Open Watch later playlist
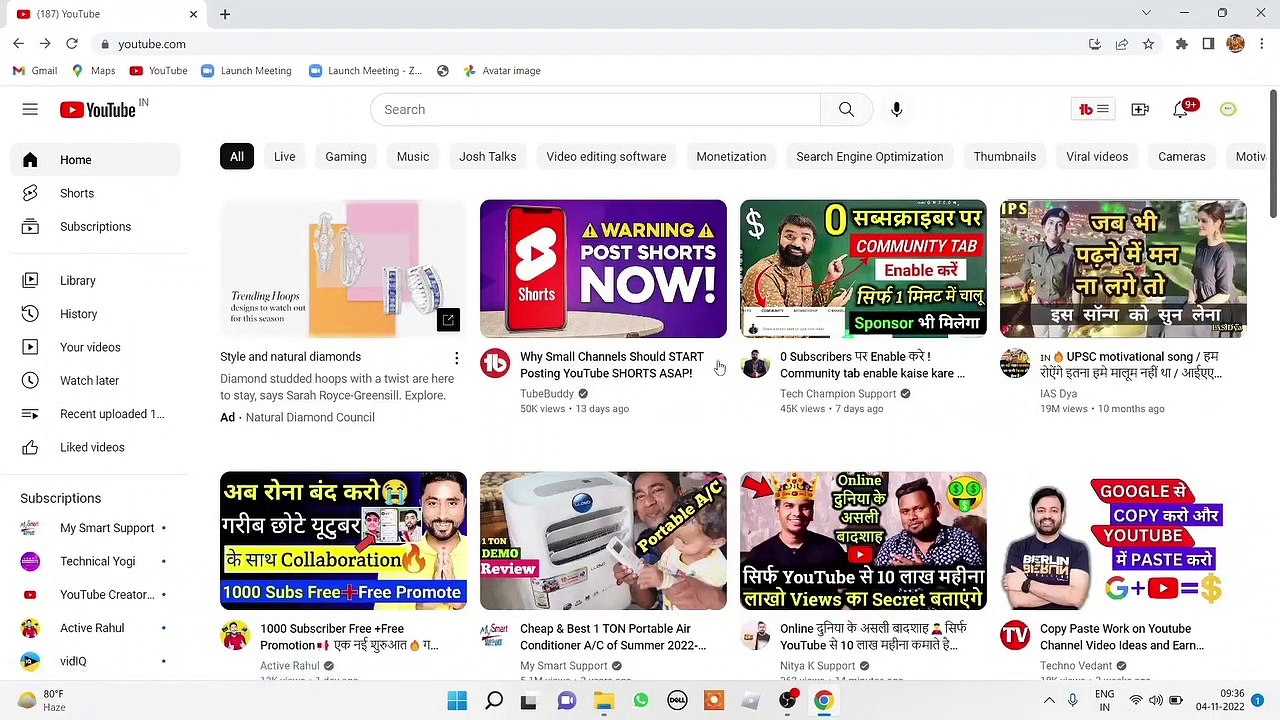This screenshot has width=1280, height=720. coord(95,381)
